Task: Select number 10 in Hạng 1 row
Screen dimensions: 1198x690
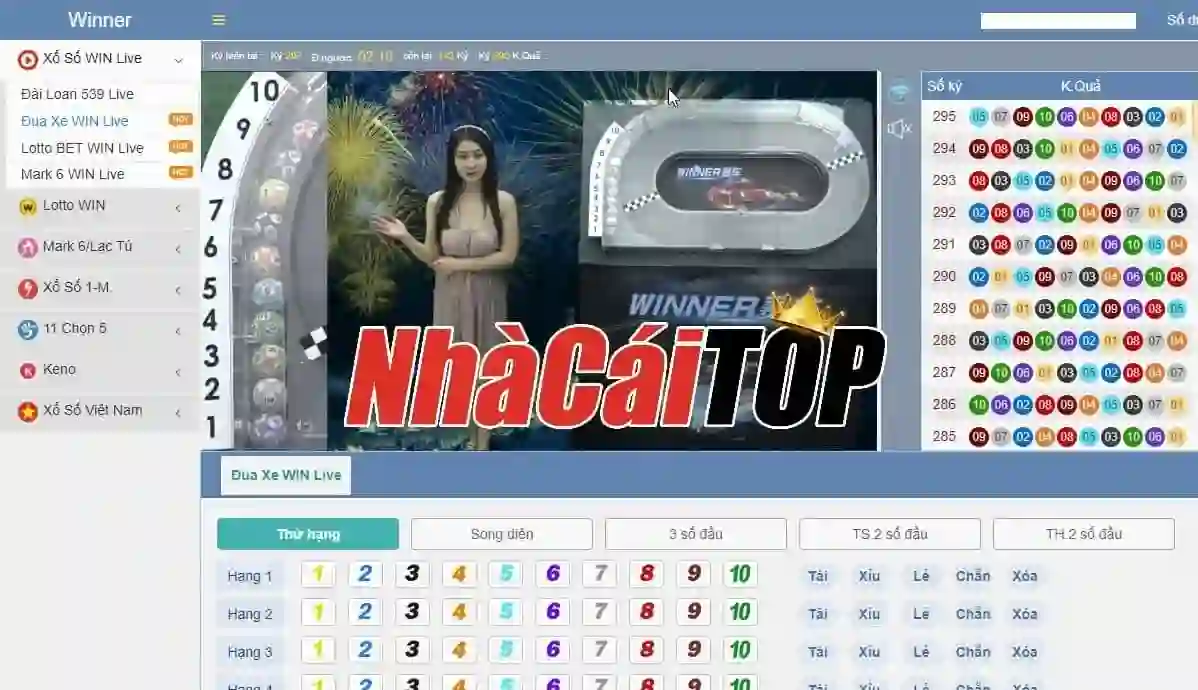Action: tap(740, 574)
